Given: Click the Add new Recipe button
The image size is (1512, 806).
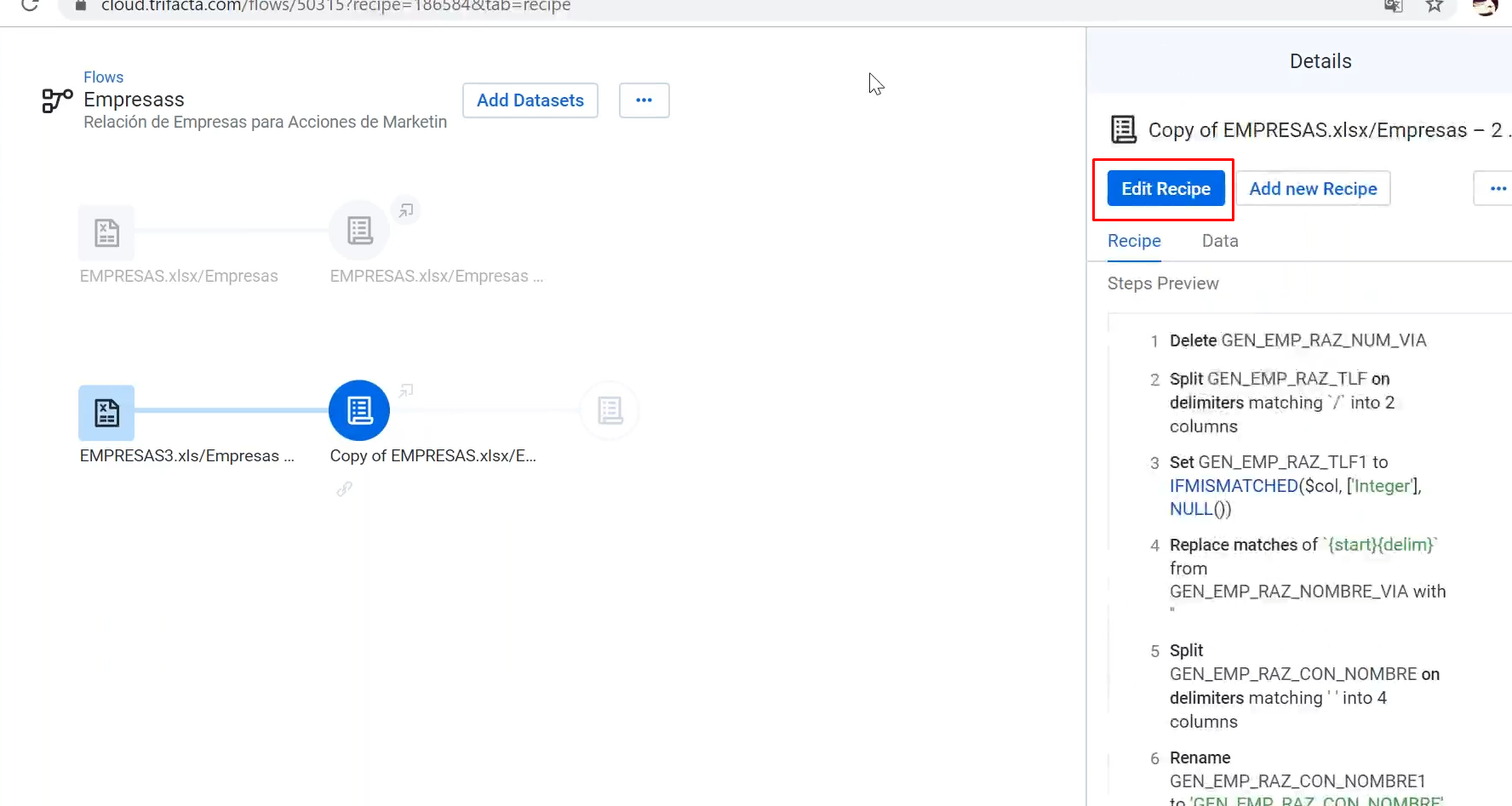Looking at the screenshot, I should [x=1314, y=188].
